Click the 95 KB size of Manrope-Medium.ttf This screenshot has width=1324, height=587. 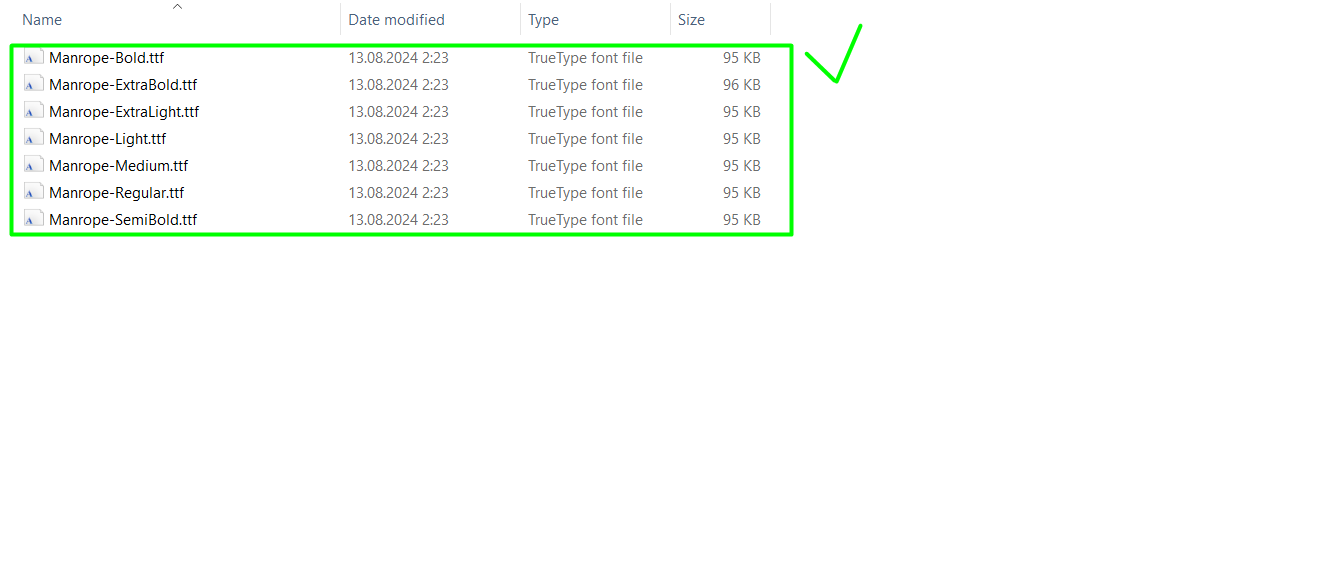point(742,166)
